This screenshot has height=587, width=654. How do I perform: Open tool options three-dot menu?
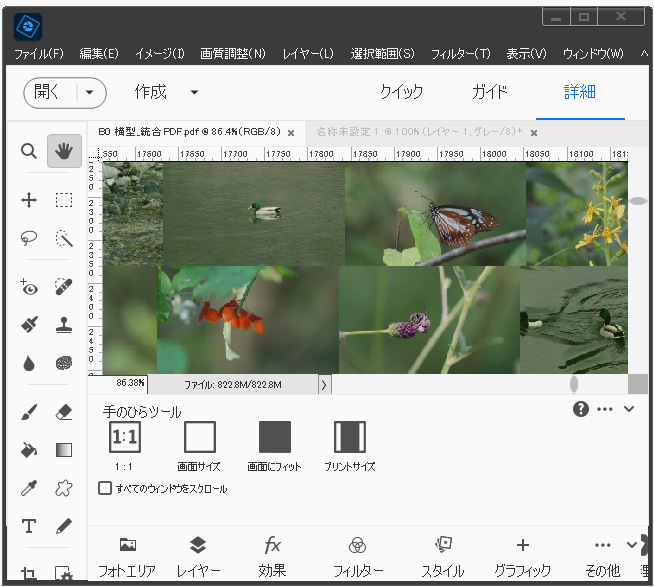click(605, 409)
